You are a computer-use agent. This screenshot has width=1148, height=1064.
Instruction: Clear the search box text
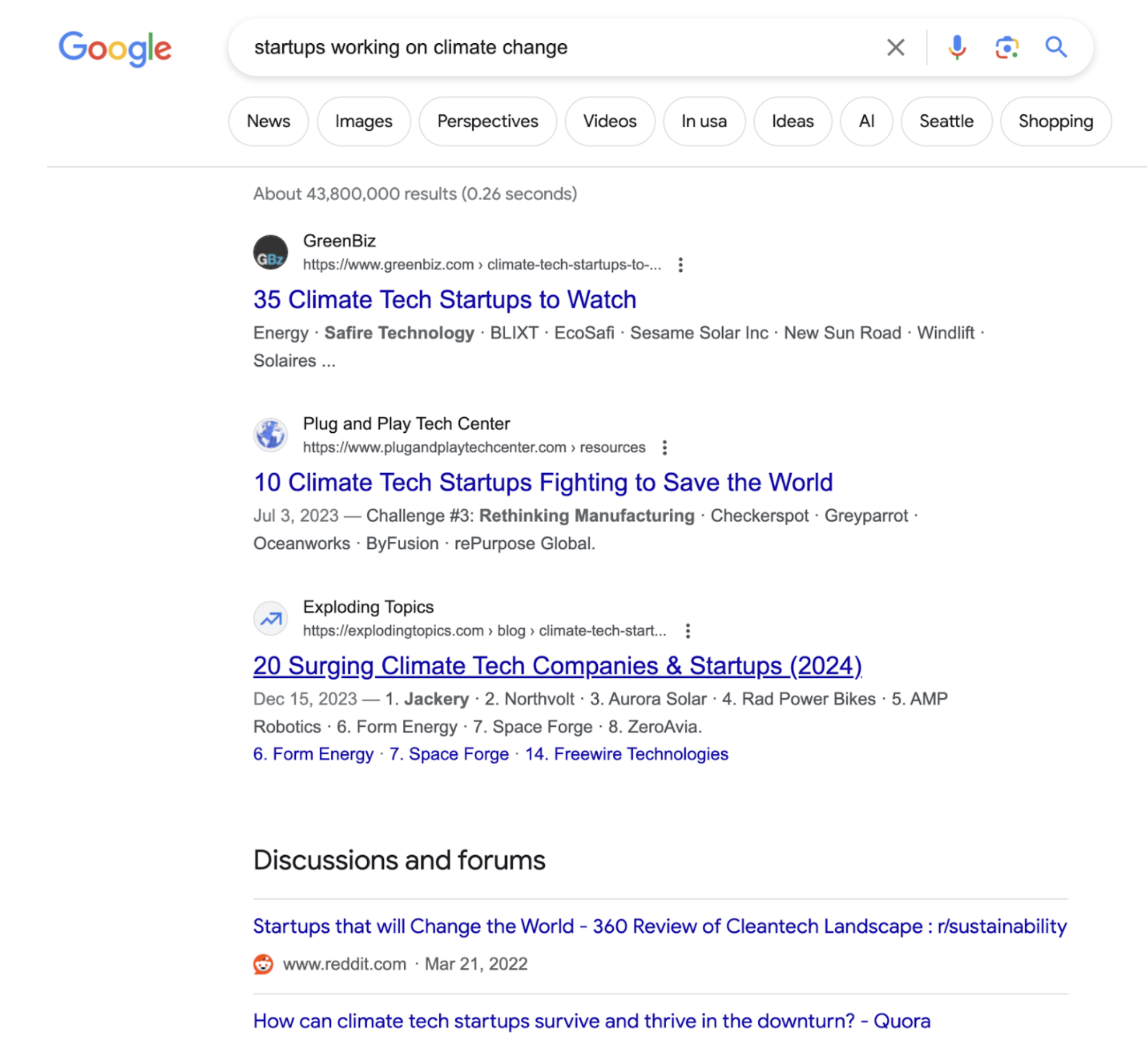(x=895, y=47)
